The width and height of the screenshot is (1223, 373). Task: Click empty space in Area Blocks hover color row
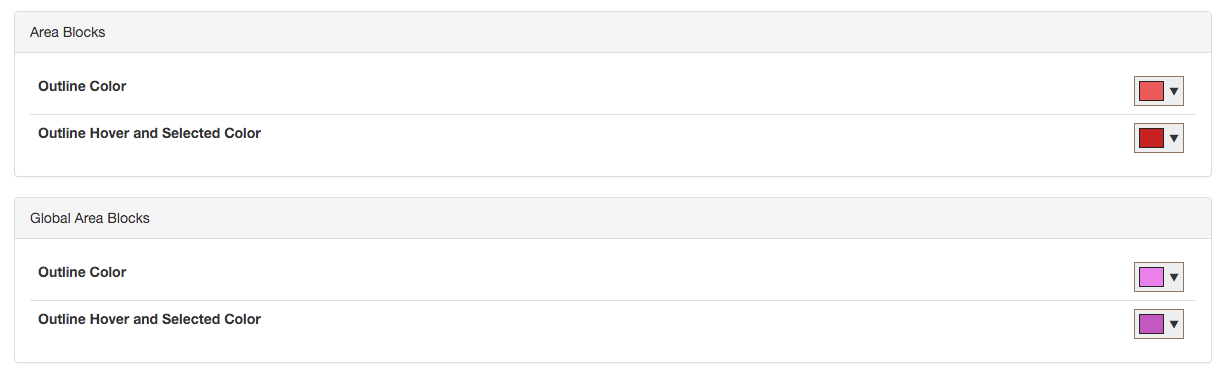630,138
